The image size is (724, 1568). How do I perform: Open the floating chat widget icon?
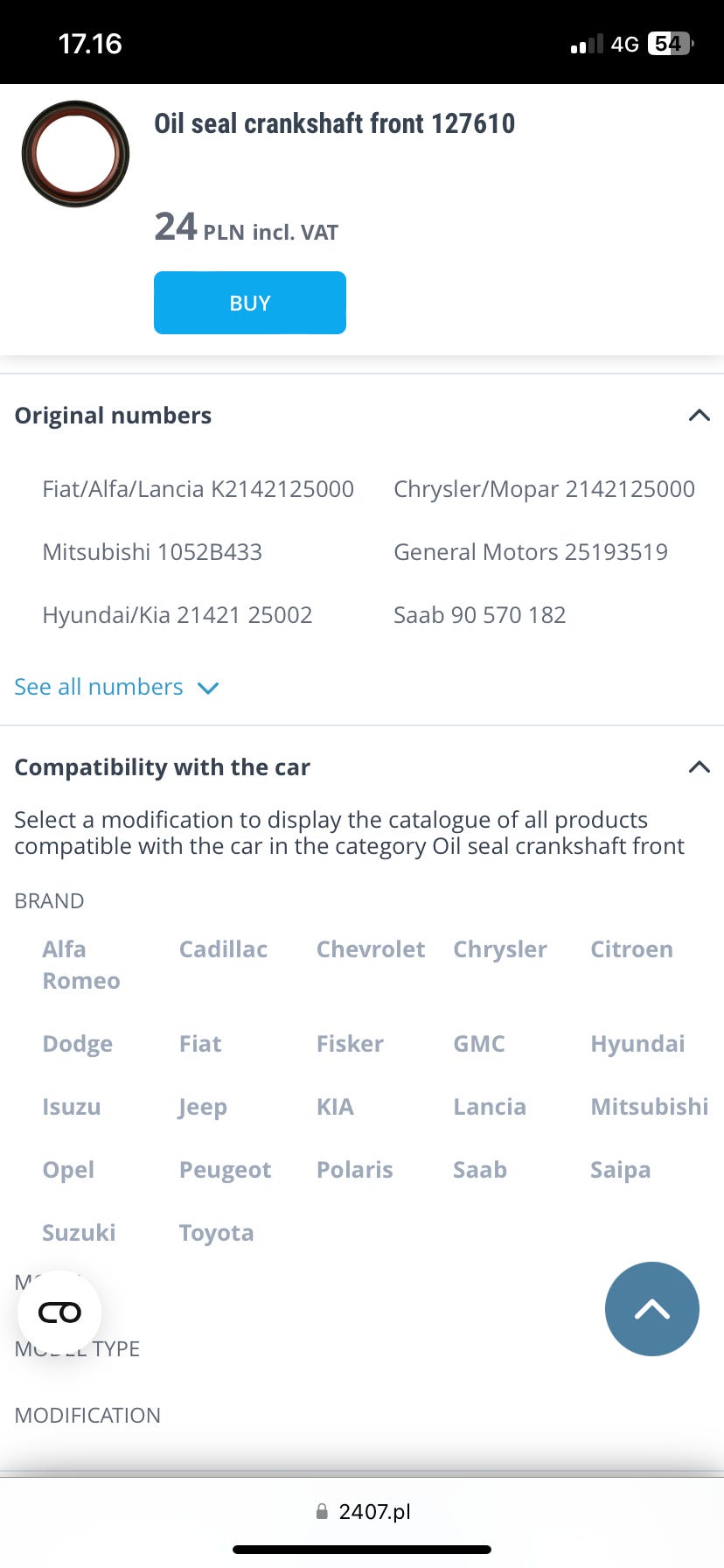pyautogui.click(x=59, y=1312)
